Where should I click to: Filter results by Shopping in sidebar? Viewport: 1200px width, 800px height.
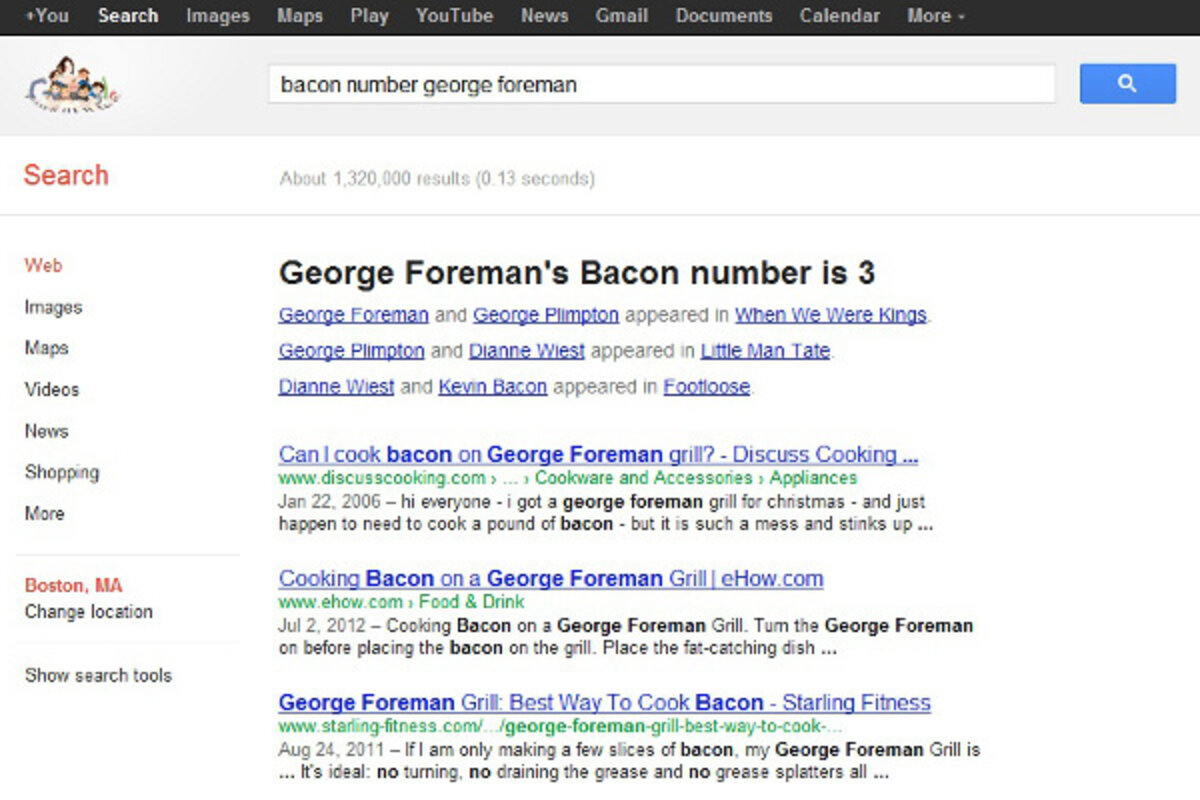(62, 472)
